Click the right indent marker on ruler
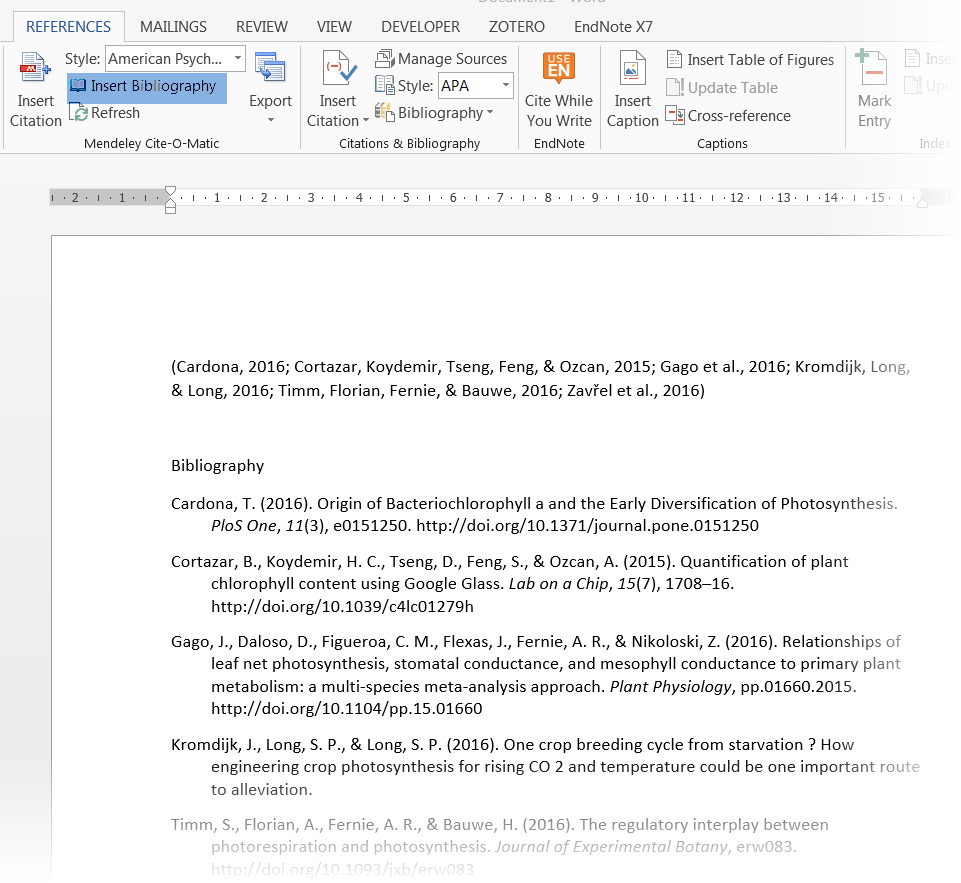The image size is (961, 883). click(922, 203)
